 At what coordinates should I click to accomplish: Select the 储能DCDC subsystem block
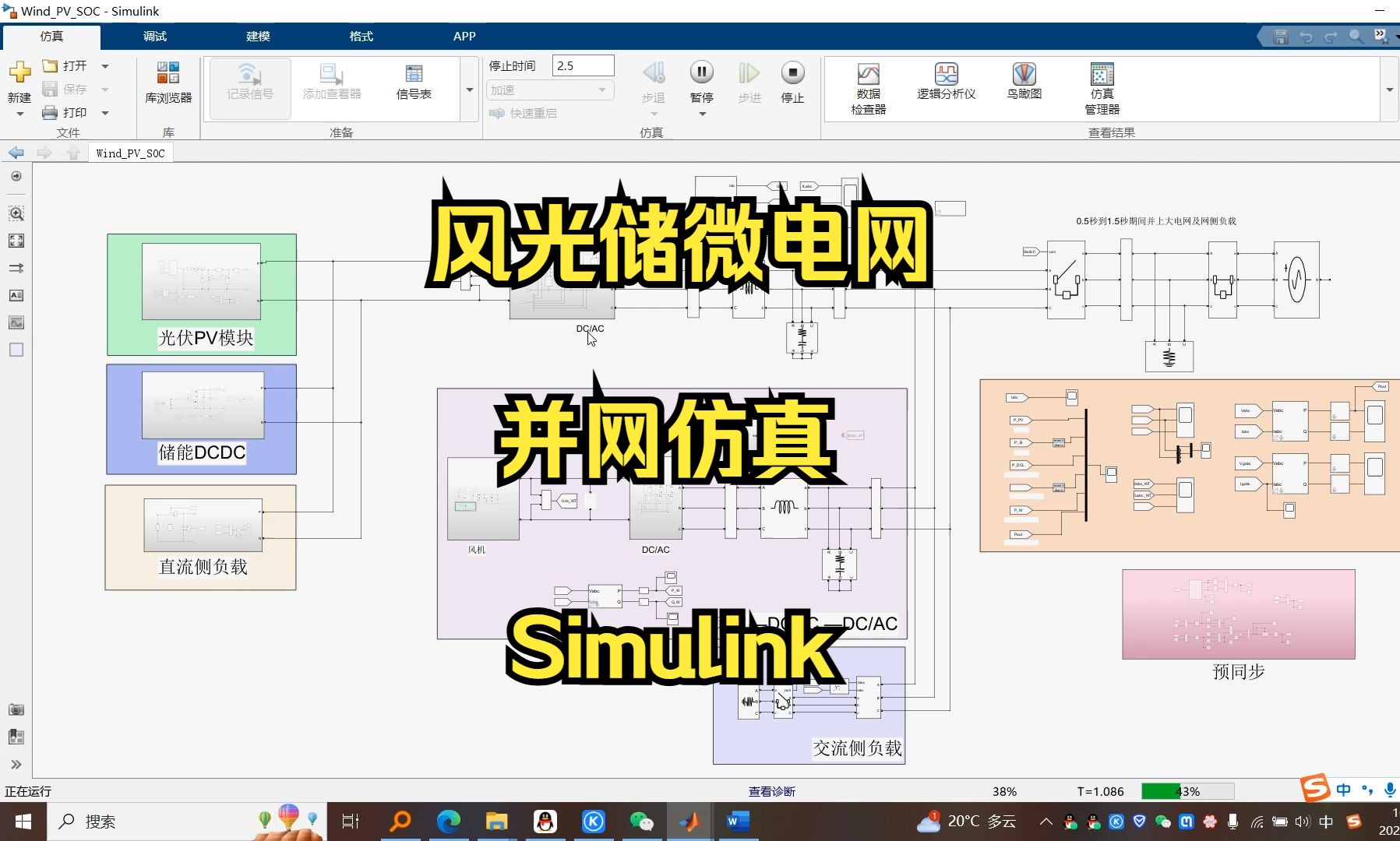click(x=203, y=405)
